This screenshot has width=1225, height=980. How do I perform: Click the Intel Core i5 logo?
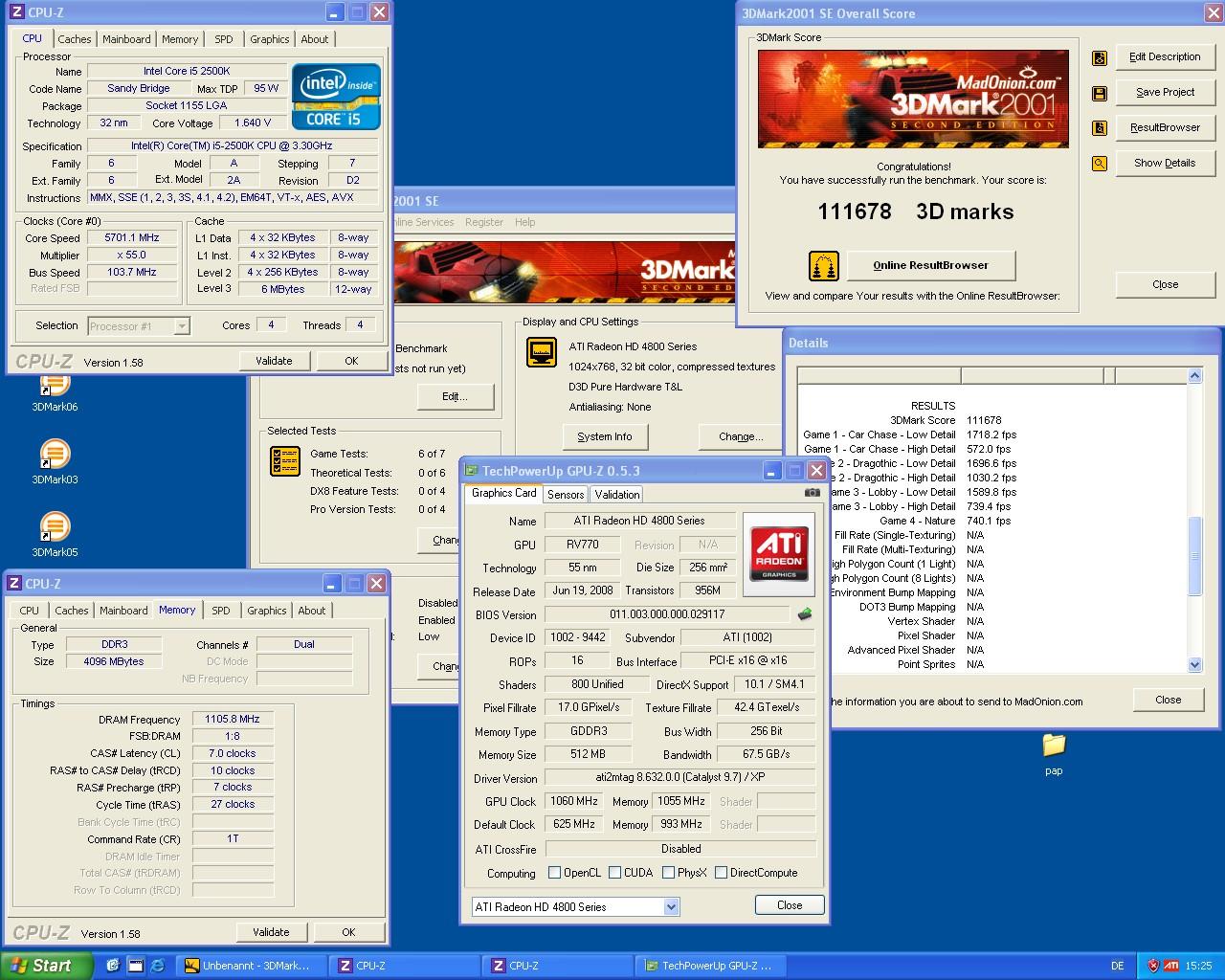point(336,97)
